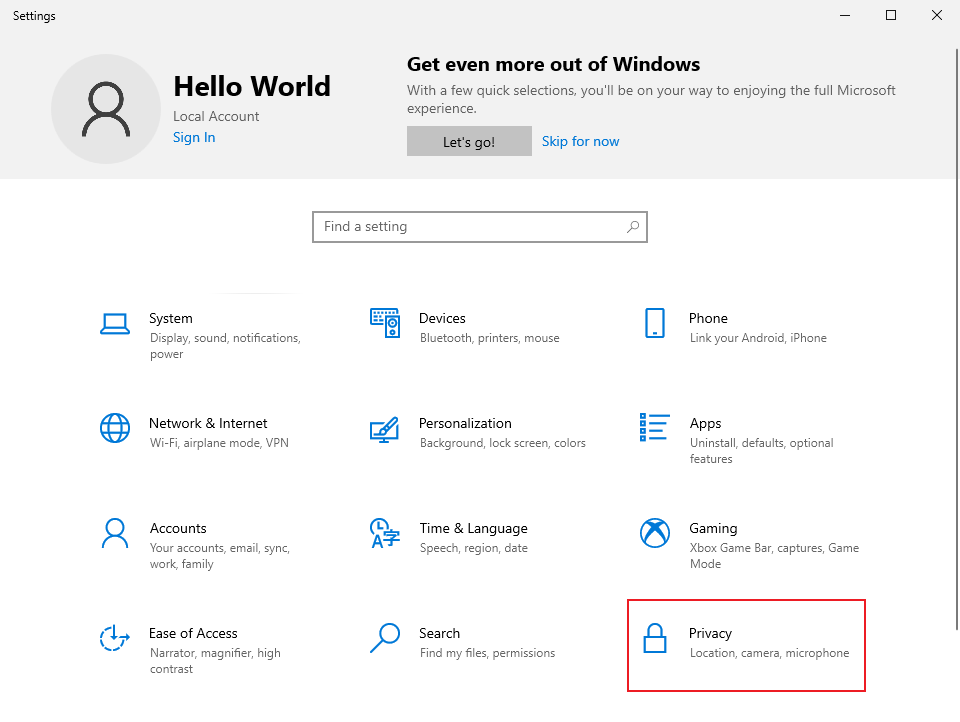Screen dimensions: 960x722
Task: Open Network & Internet globe icon
Action: coord(114,428)
